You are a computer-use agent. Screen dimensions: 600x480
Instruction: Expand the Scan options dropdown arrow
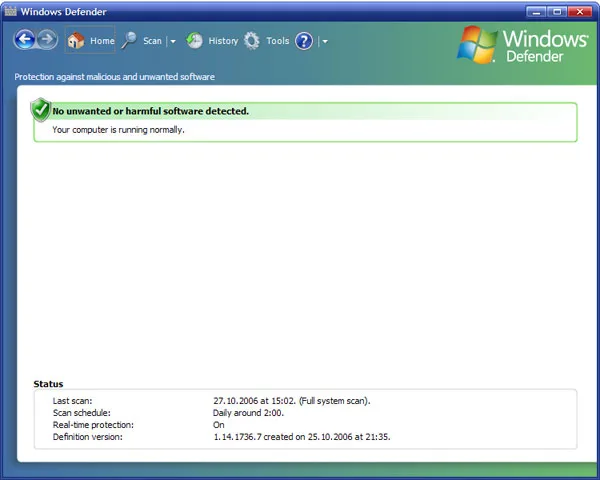tap(173, 41)
